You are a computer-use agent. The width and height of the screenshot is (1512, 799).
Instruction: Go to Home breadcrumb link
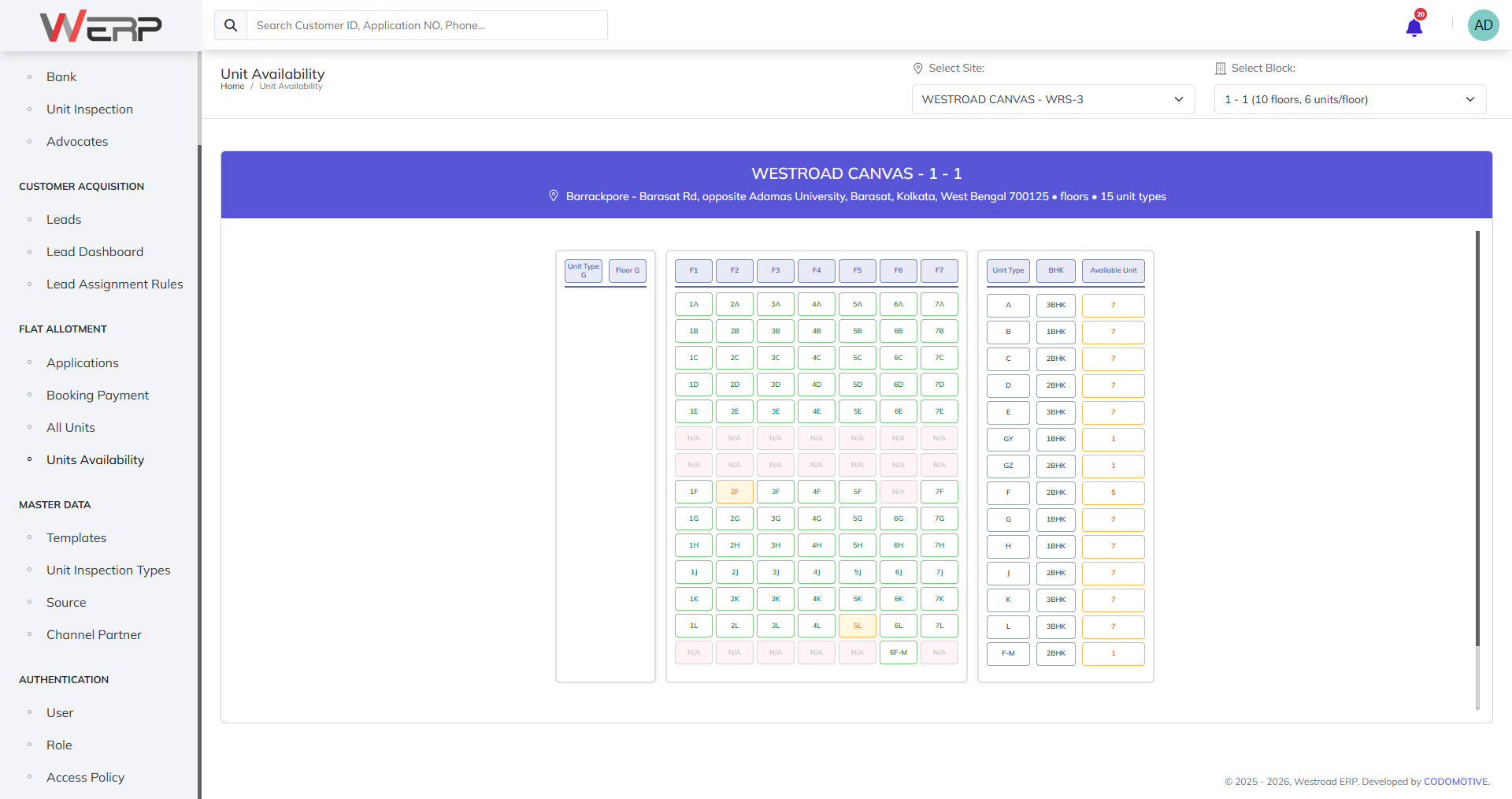(232, 87)
